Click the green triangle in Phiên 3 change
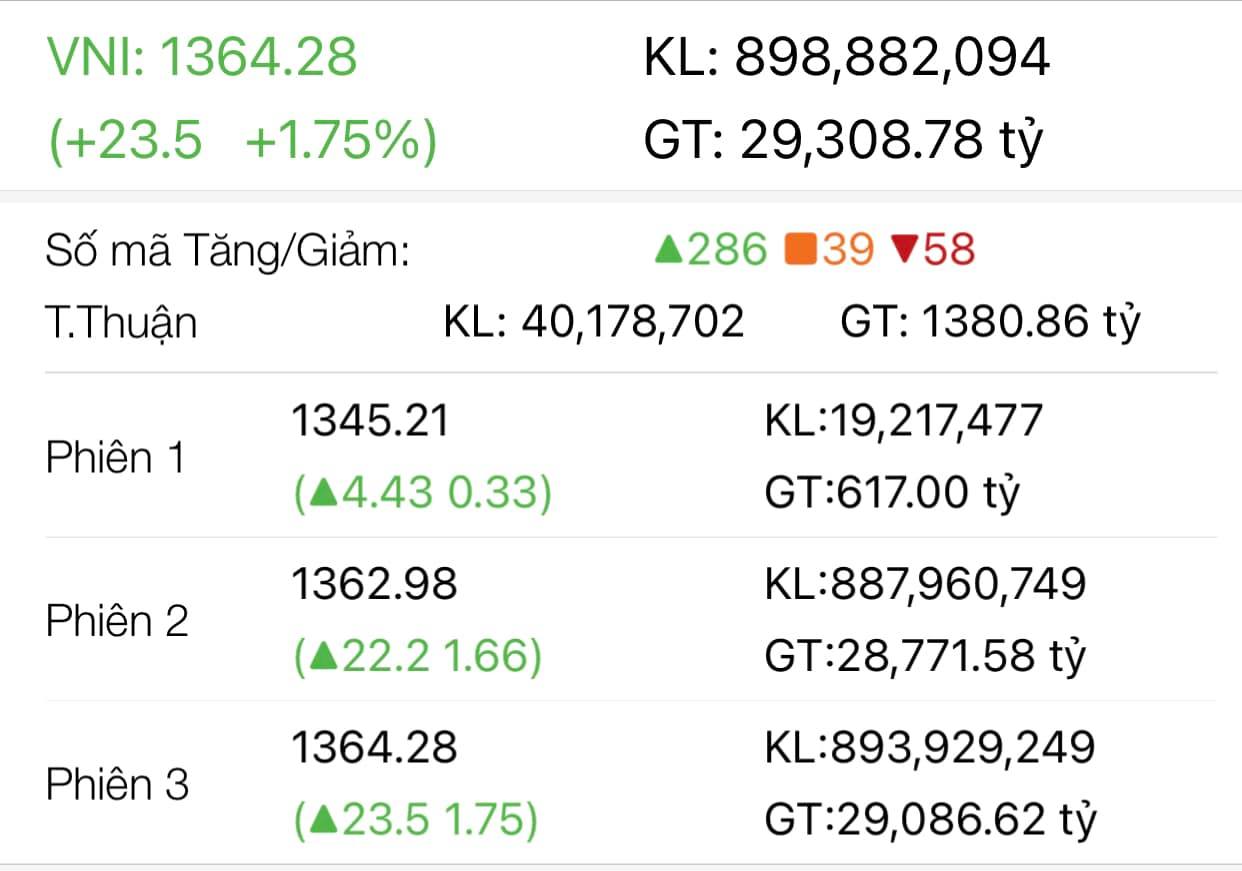This screenshot has width=1242, height=871. (322, 821)
